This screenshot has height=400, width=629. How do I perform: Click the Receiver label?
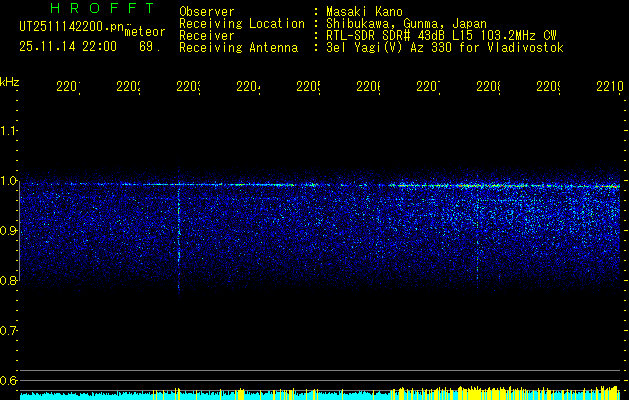click(x=207, y=36)
